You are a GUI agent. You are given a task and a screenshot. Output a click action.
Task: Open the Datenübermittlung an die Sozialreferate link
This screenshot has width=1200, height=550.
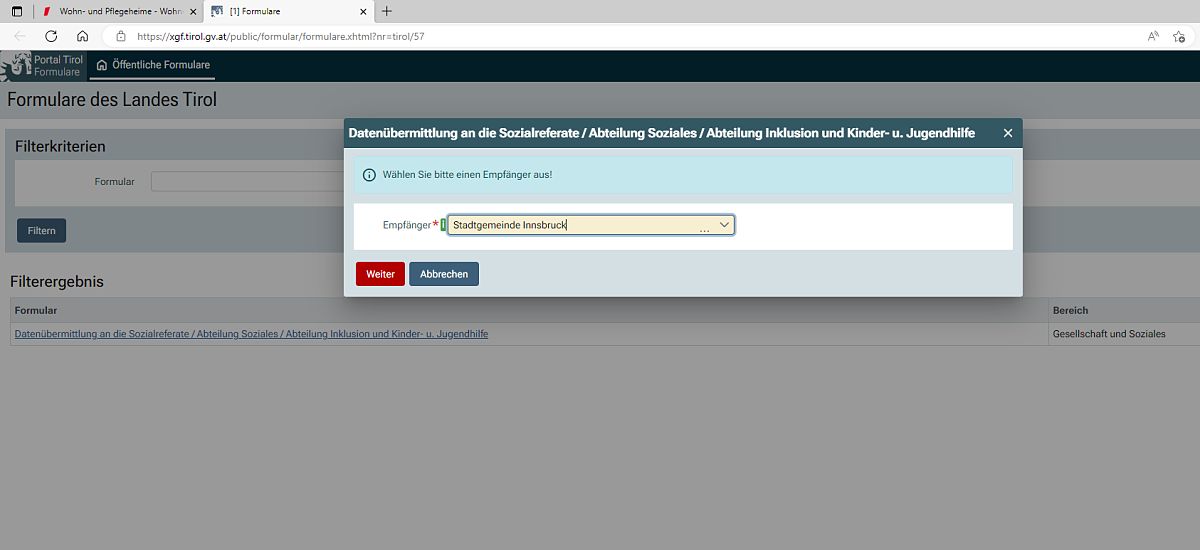[x=251, y=334]
